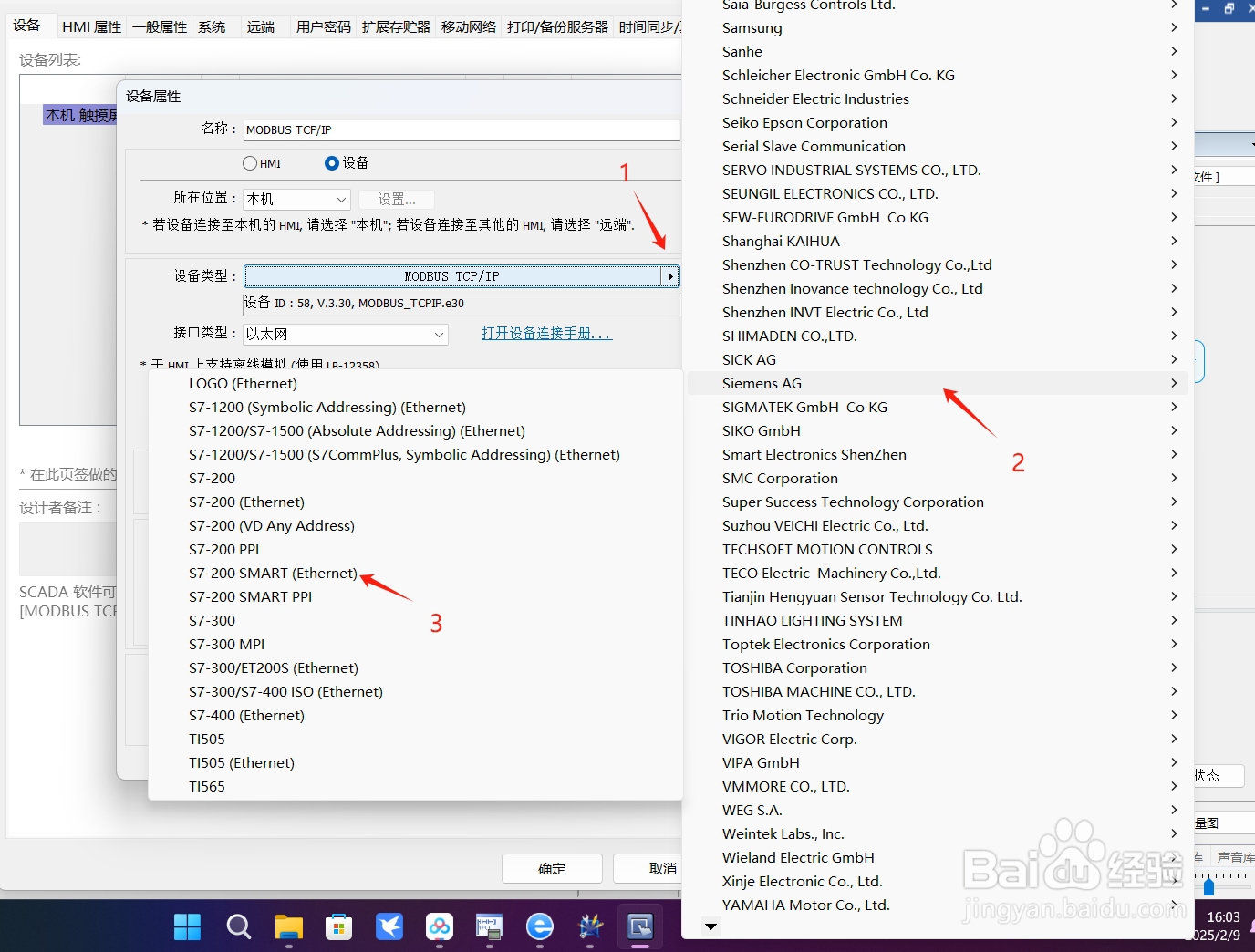Click the 取消 button
1255x952 pixels.
point(648,869)
